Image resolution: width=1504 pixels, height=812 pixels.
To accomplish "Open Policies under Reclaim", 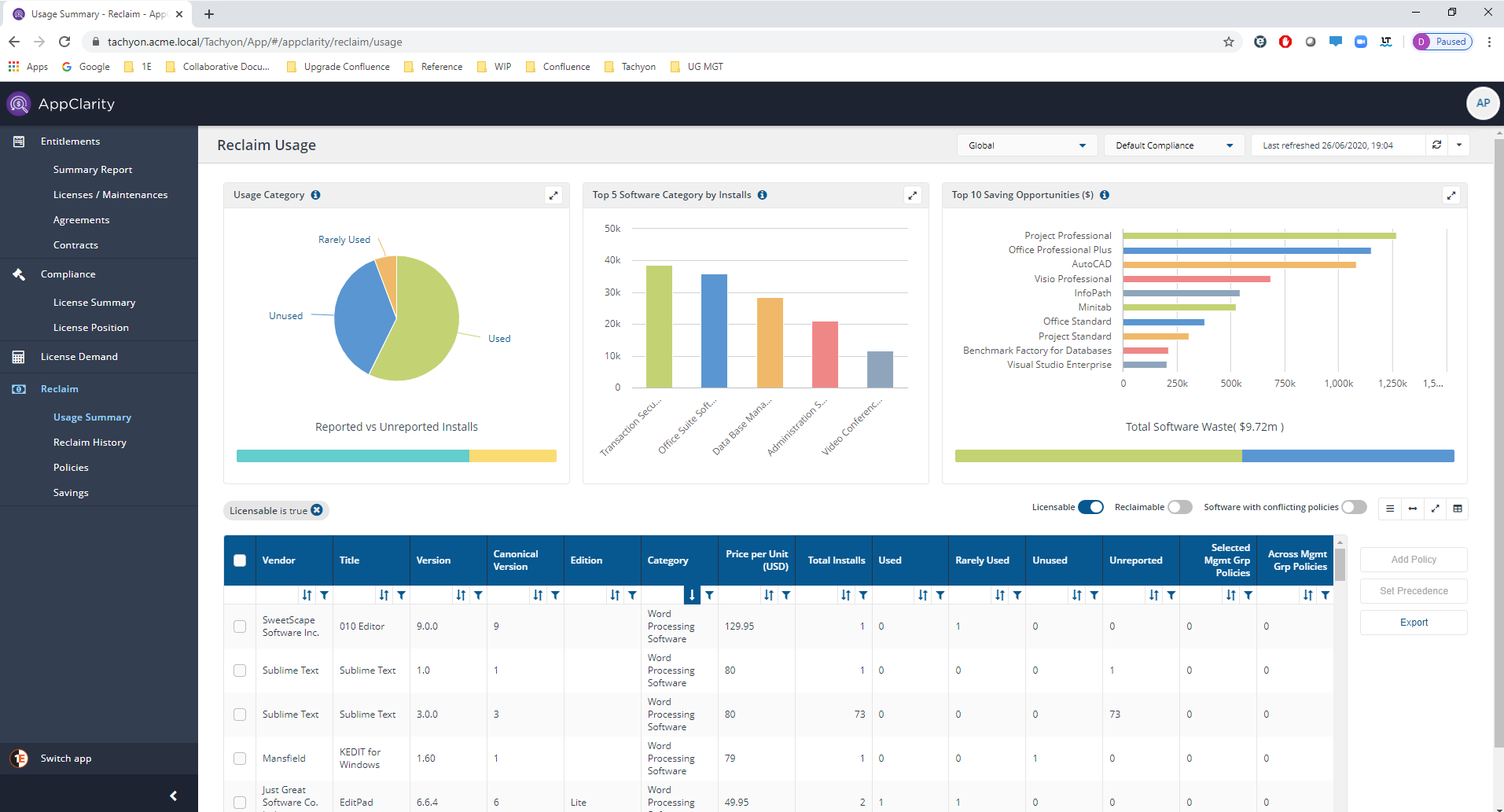I will tap(71, 468).
